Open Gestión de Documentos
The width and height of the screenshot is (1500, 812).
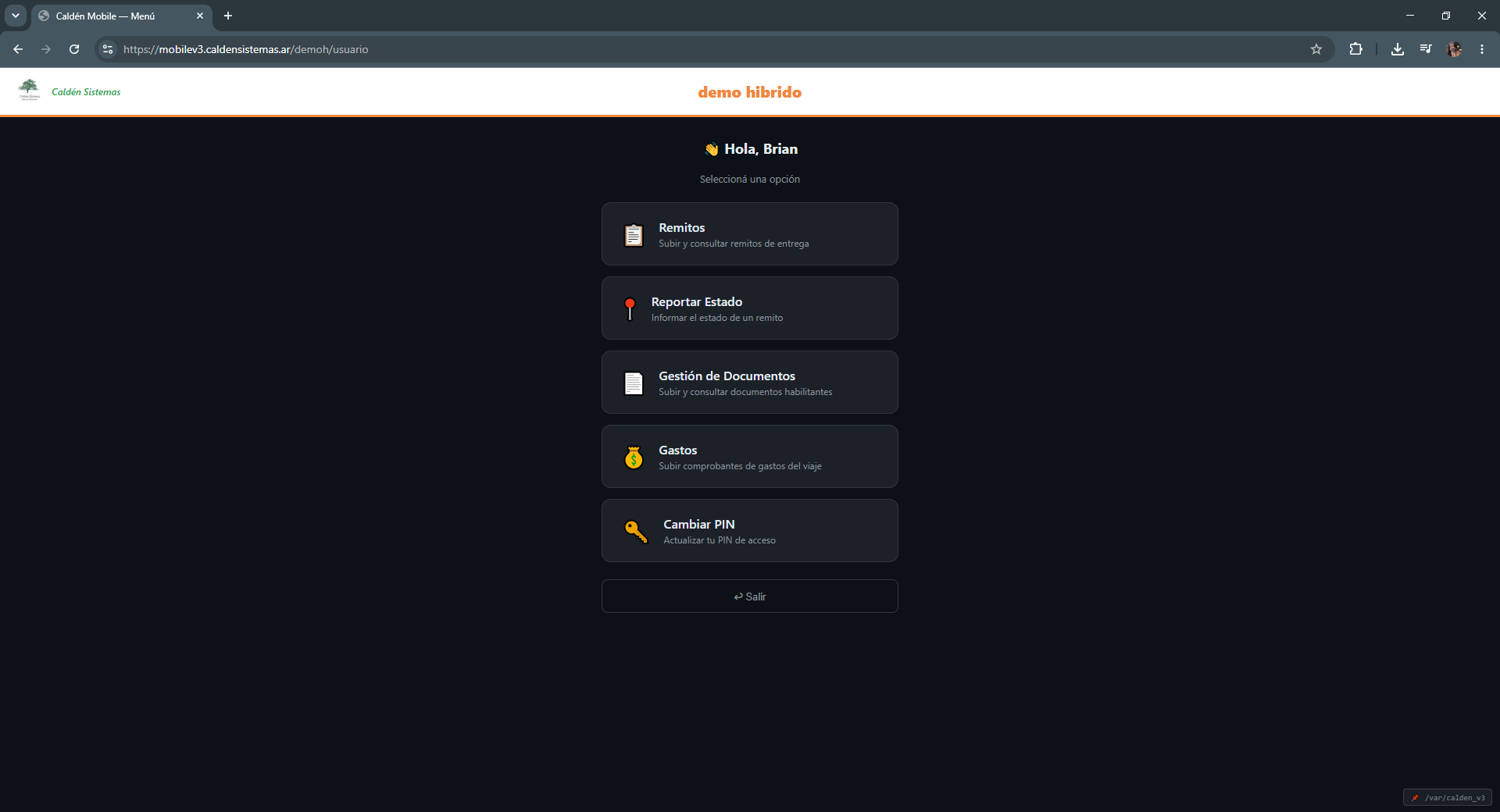pyautogui.click(x=749, y=383)
